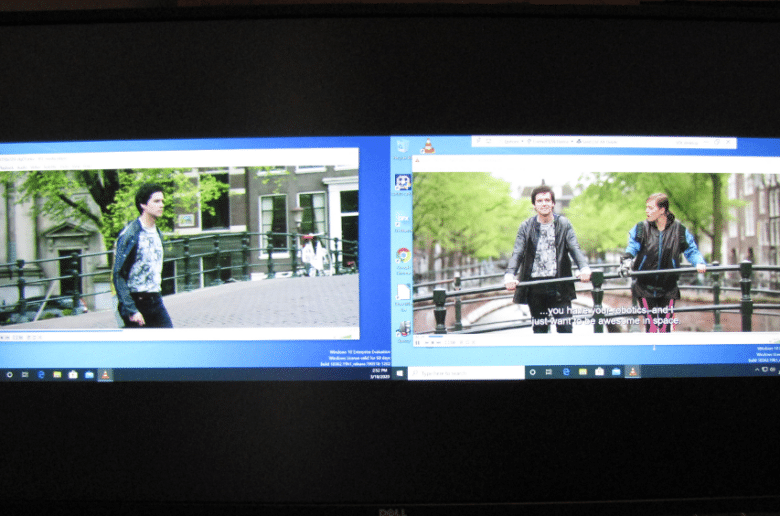Pin the connection bar at top

coord(479,141)
